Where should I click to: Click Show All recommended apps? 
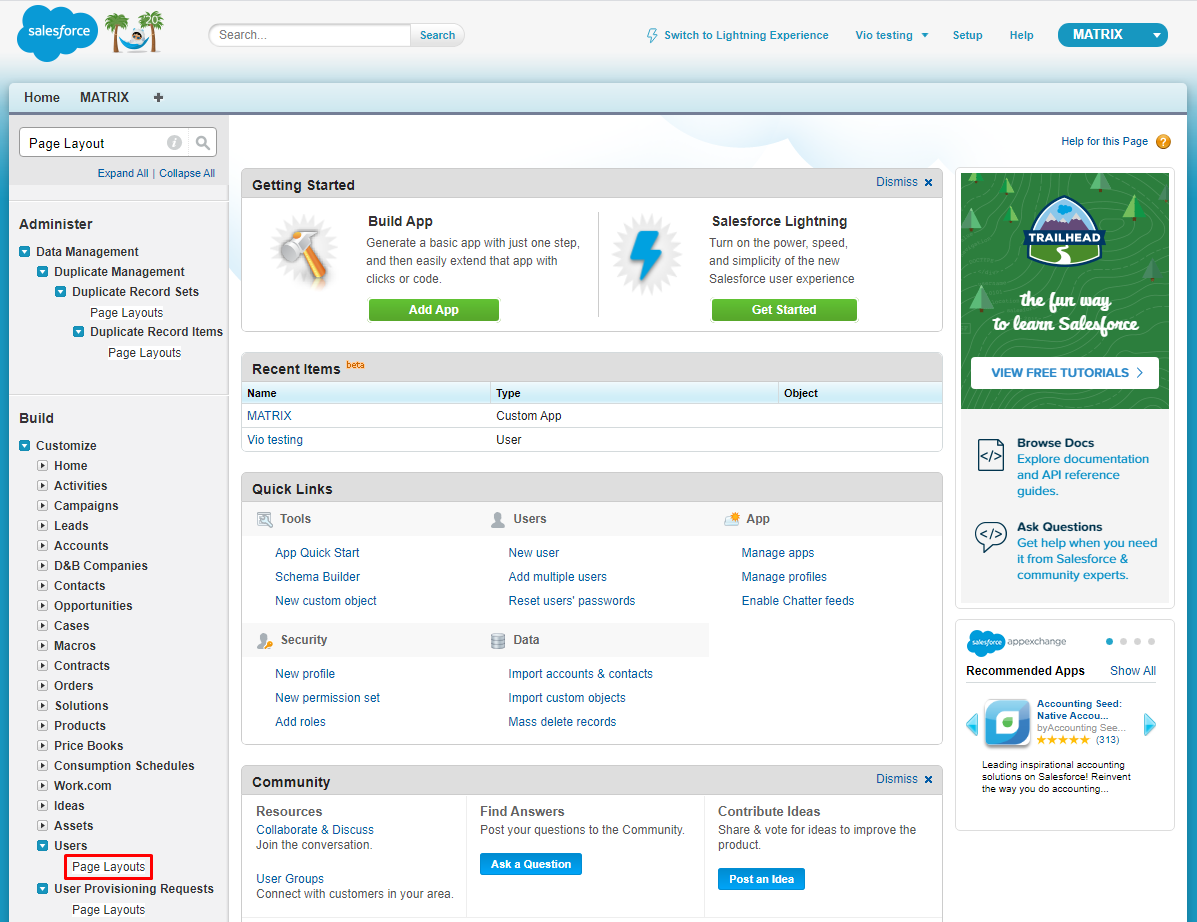pos(1133,671)
